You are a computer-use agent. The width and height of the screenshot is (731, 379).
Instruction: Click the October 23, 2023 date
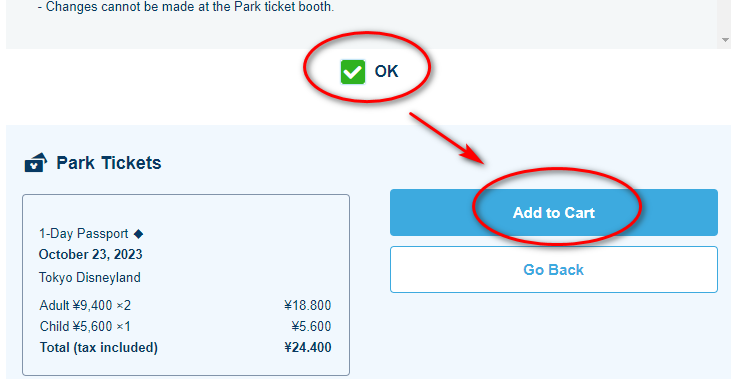(x=90, y=255)
